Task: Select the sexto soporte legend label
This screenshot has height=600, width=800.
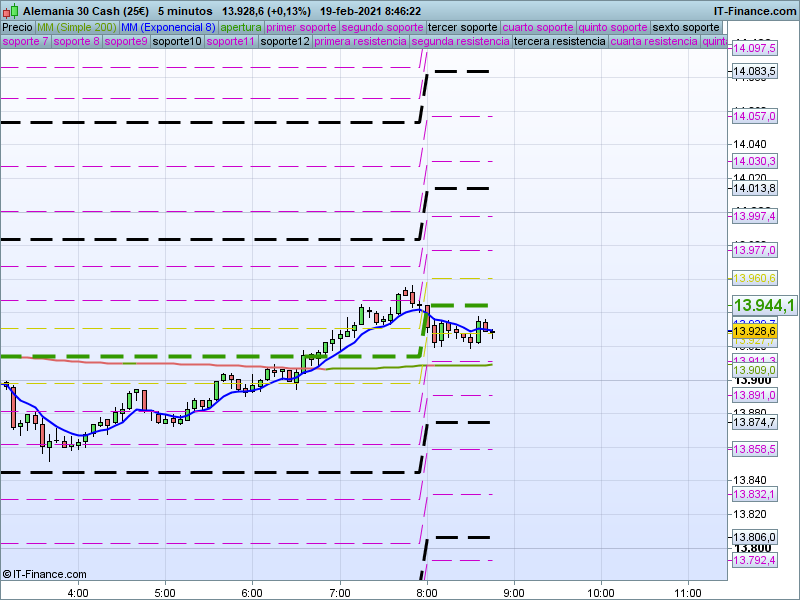Action: (686, 28)
